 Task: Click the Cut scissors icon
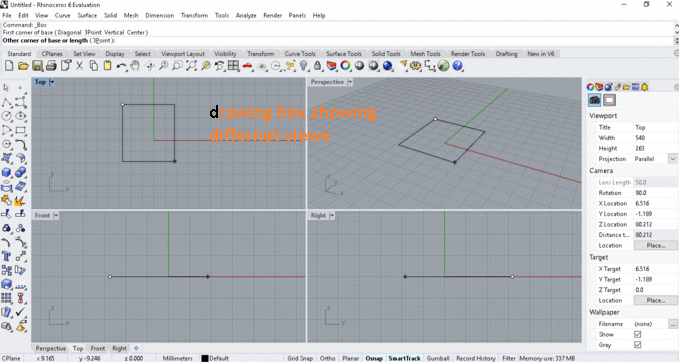point(79,65)
